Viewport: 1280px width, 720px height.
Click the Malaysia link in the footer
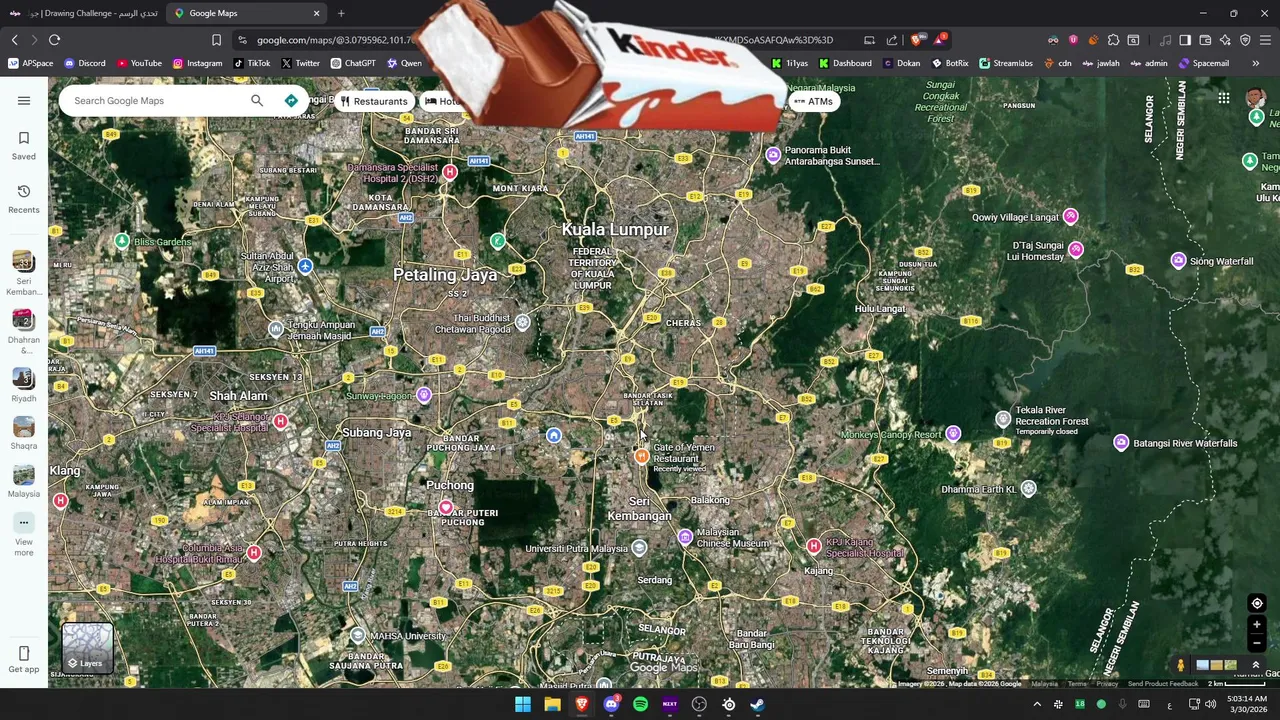[1044, 684]
